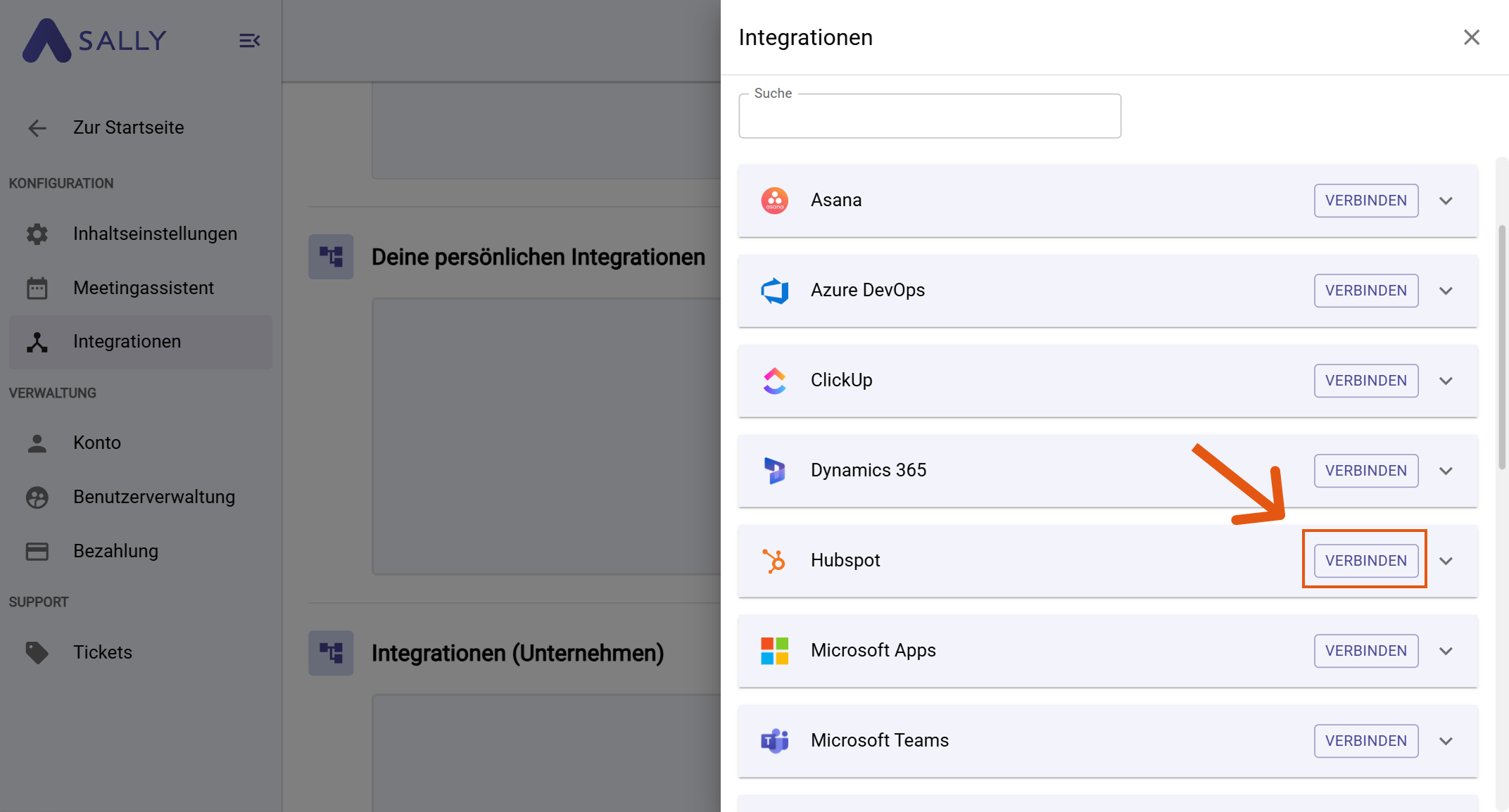Expand the Azure DevOps integration row
Screen dimensions: 1509x812
point(1446,291)
